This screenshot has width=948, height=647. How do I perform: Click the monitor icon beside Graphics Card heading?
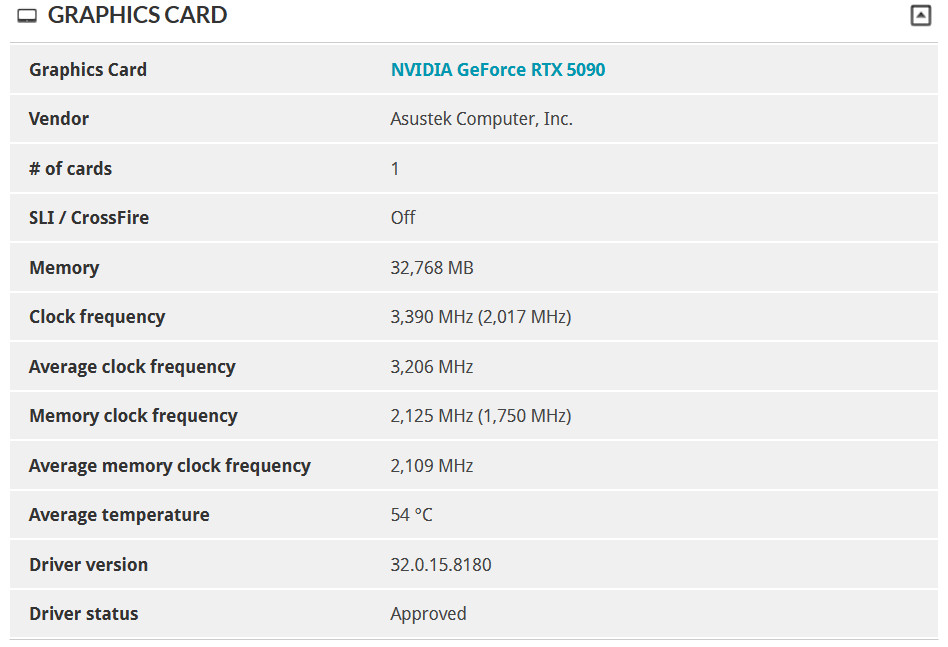27,16
